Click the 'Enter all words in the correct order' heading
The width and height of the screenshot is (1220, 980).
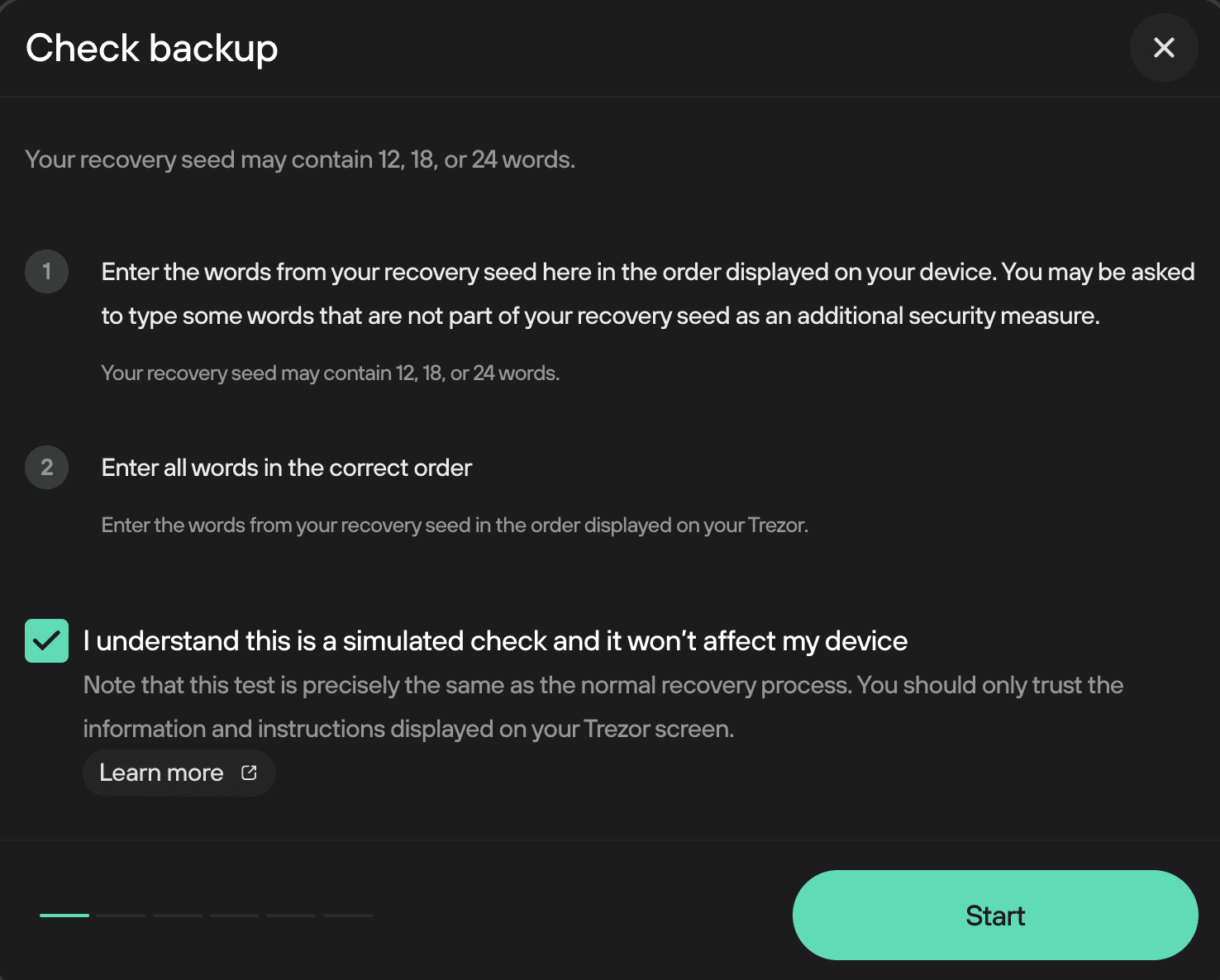[287, 468]
